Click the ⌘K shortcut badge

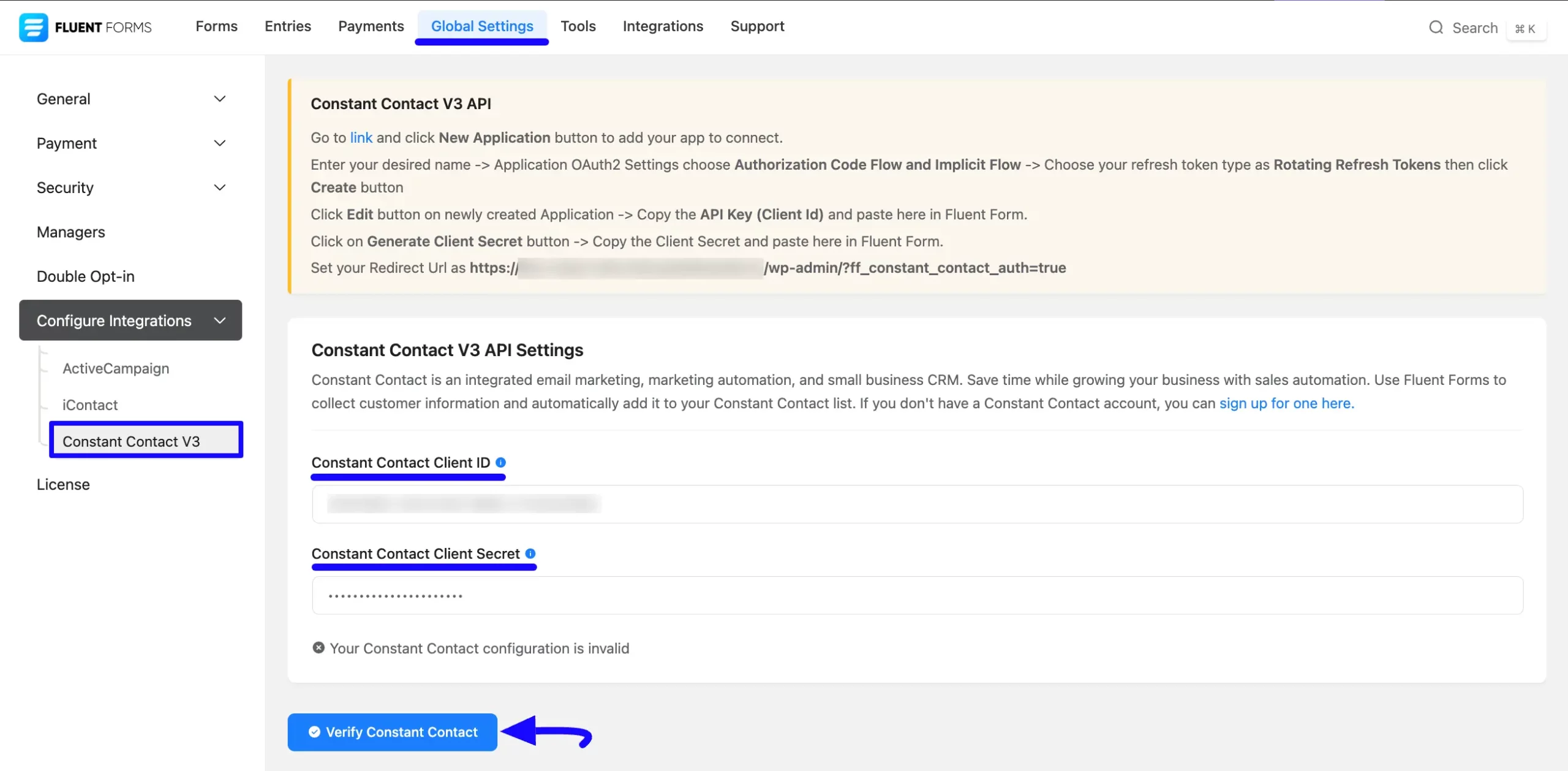[1525, 29]
